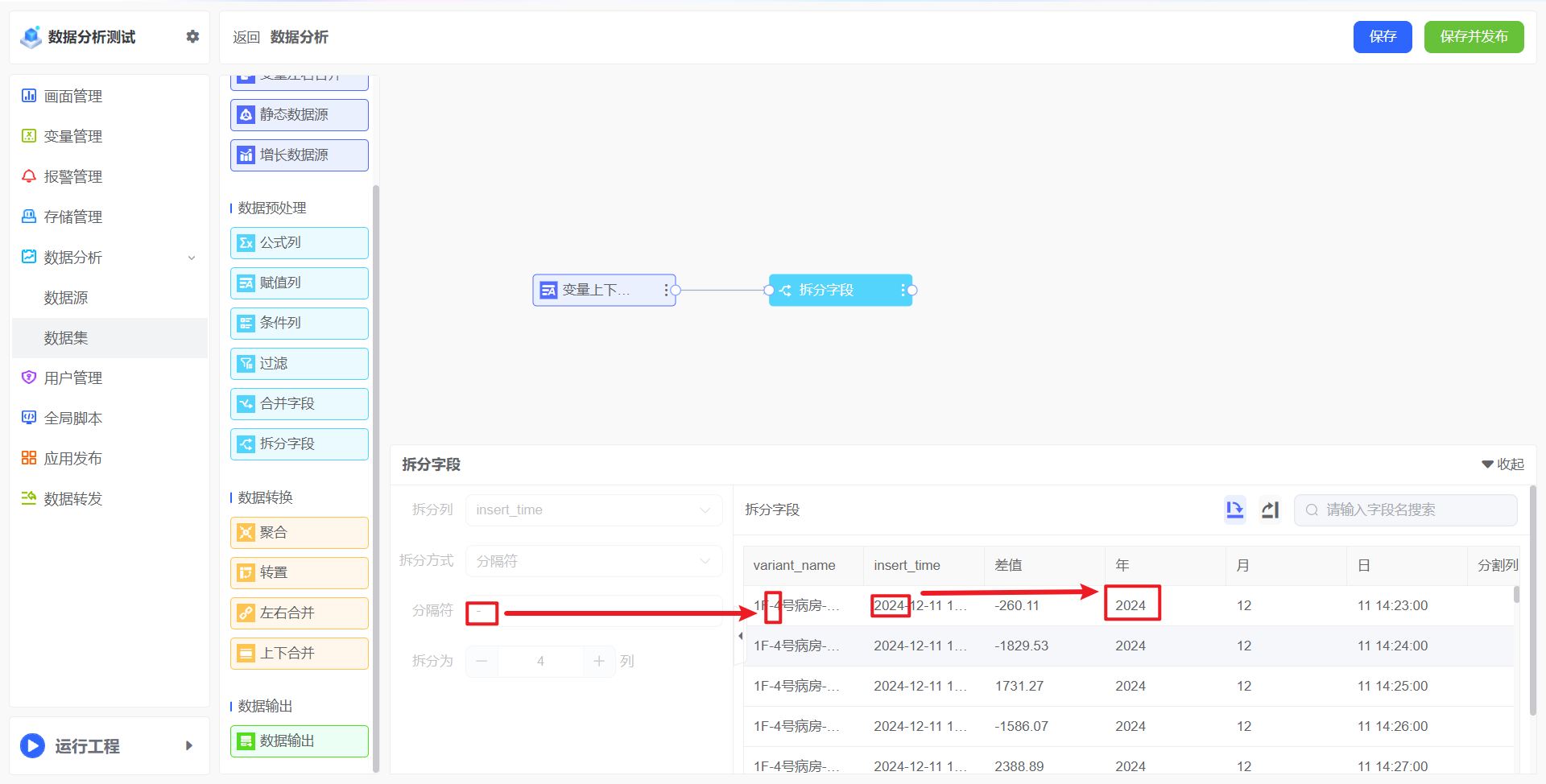This screenshot has height=784, width=1546.
Task: Select the 静态数据源 data source node
Action: 299,114
